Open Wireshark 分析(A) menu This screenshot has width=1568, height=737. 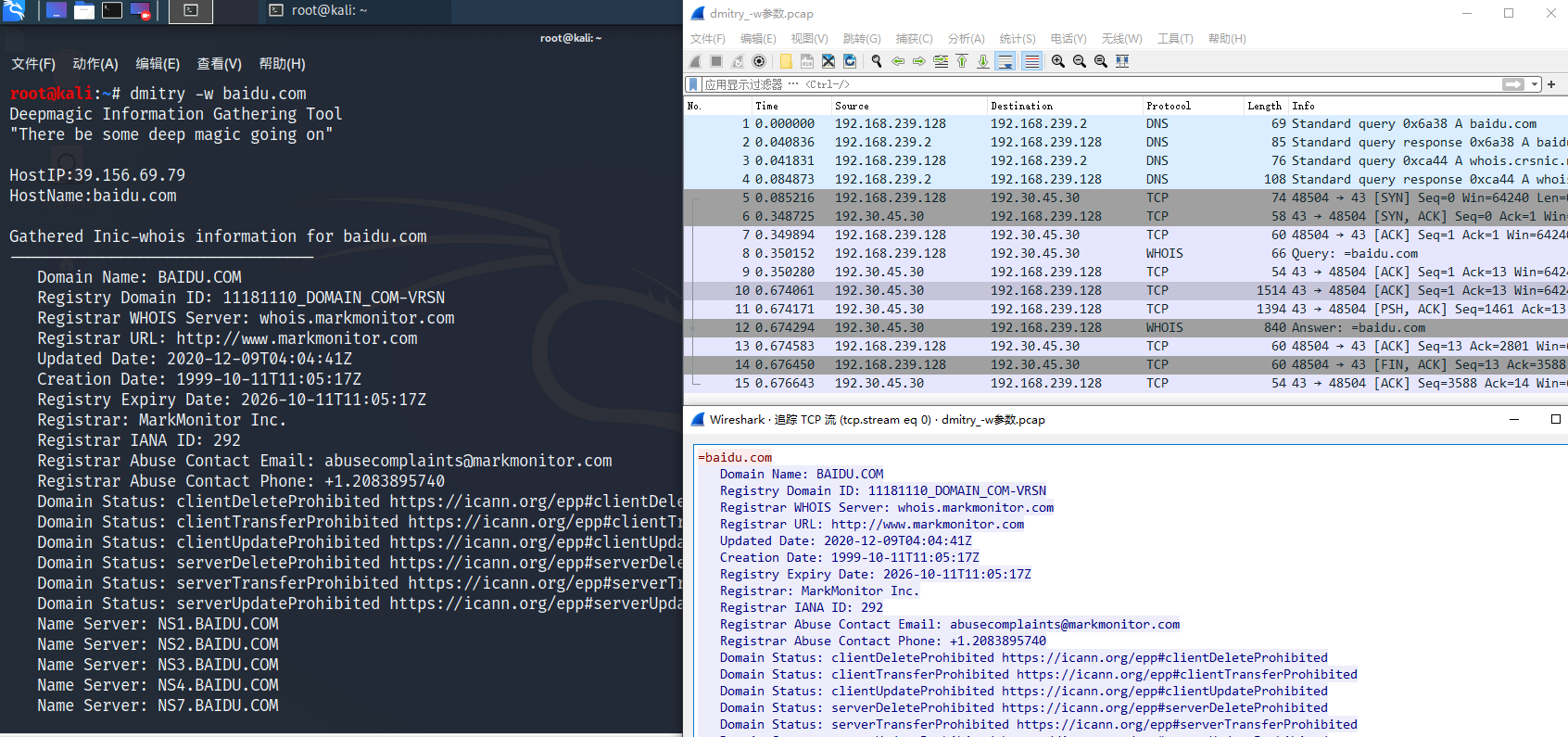point(966,39)
